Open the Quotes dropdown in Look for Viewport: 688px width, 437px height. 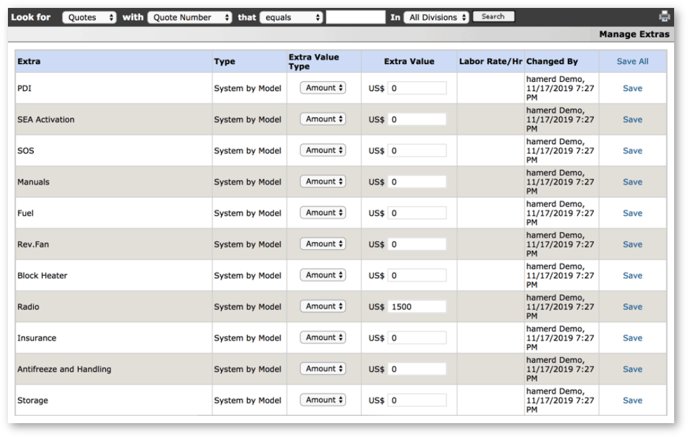[x=89, y=17]
